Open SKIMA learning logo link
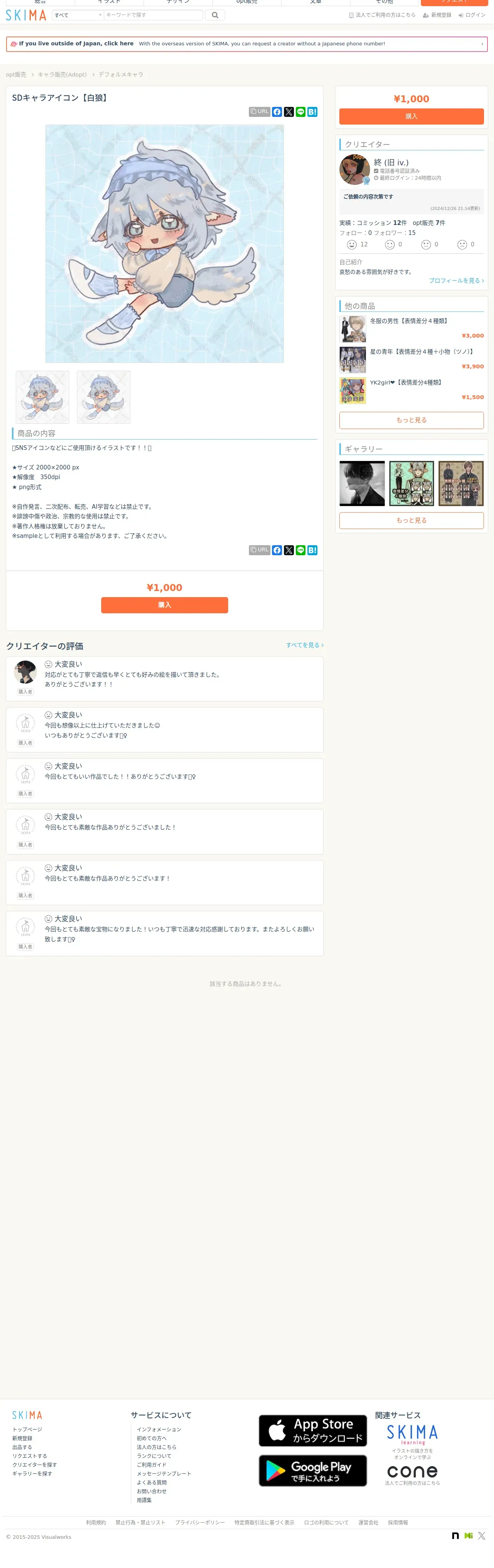 [x=412, y=1434]
